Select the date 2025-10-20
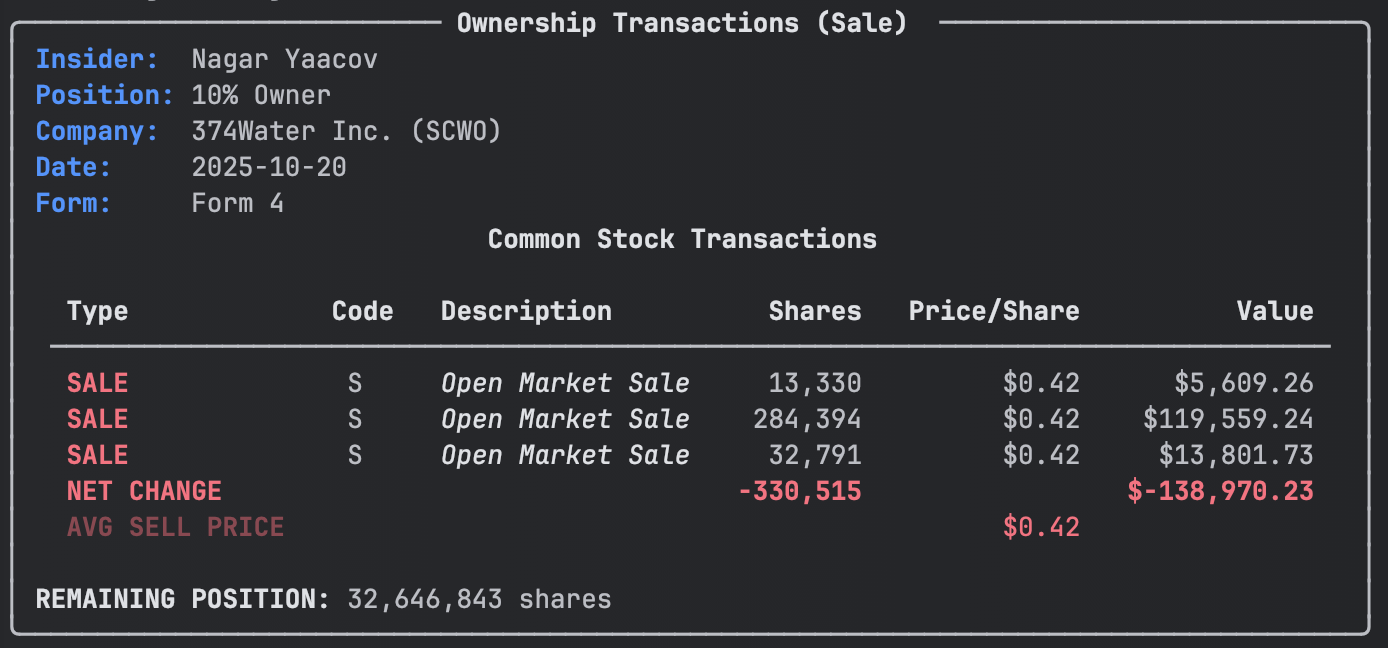Image resolution: width=1388 pixels, height=648 pixels. pyautogui.click(x=269, y=167)
